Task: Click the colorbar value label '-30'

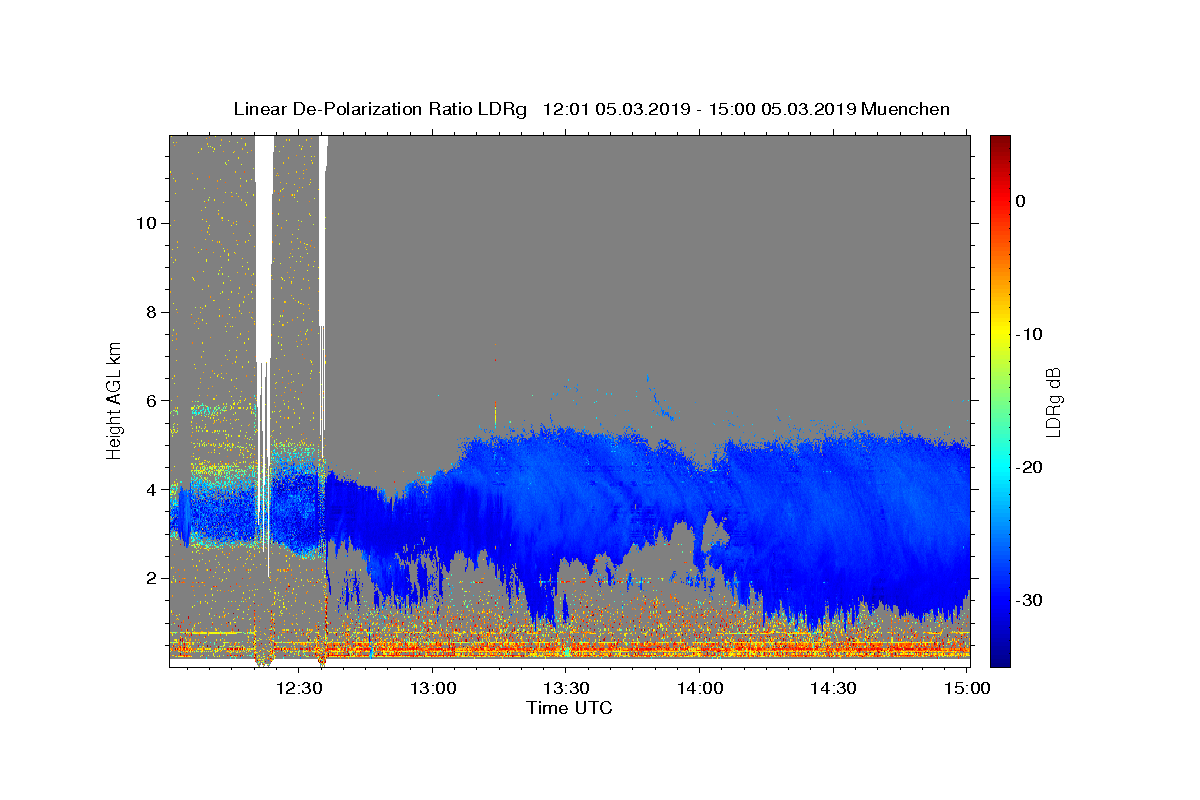Action: point(1030,600)
